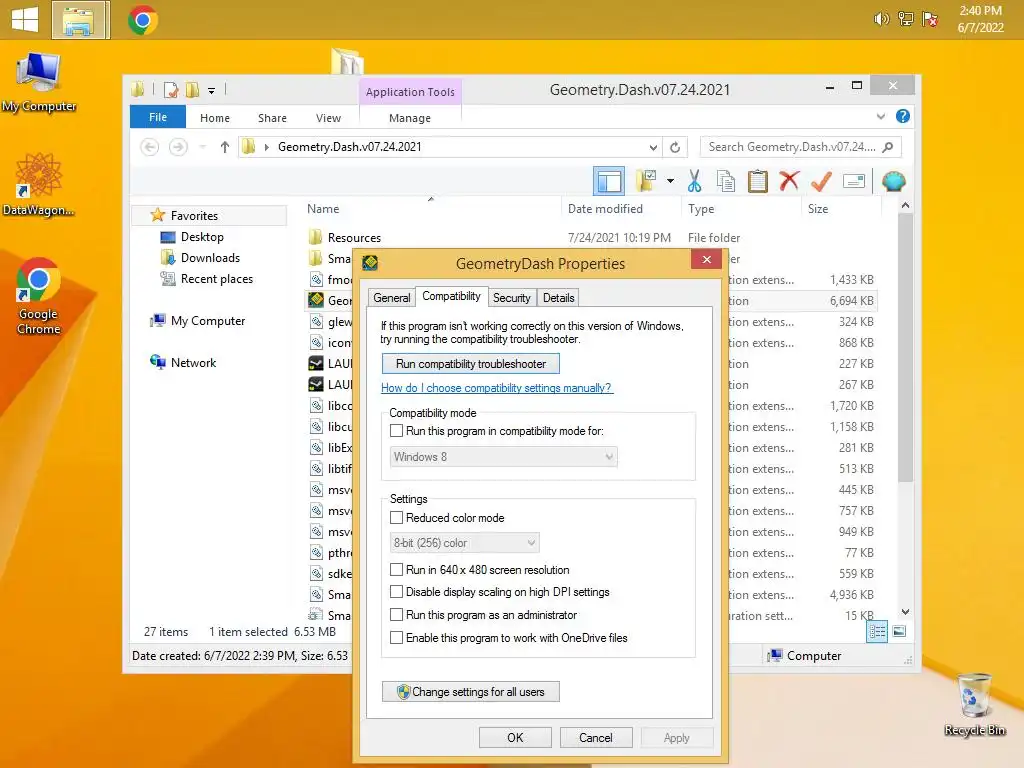Open Chrome from the taskbar
Viewport: 1024px width, 768px height.
point(143,20)
